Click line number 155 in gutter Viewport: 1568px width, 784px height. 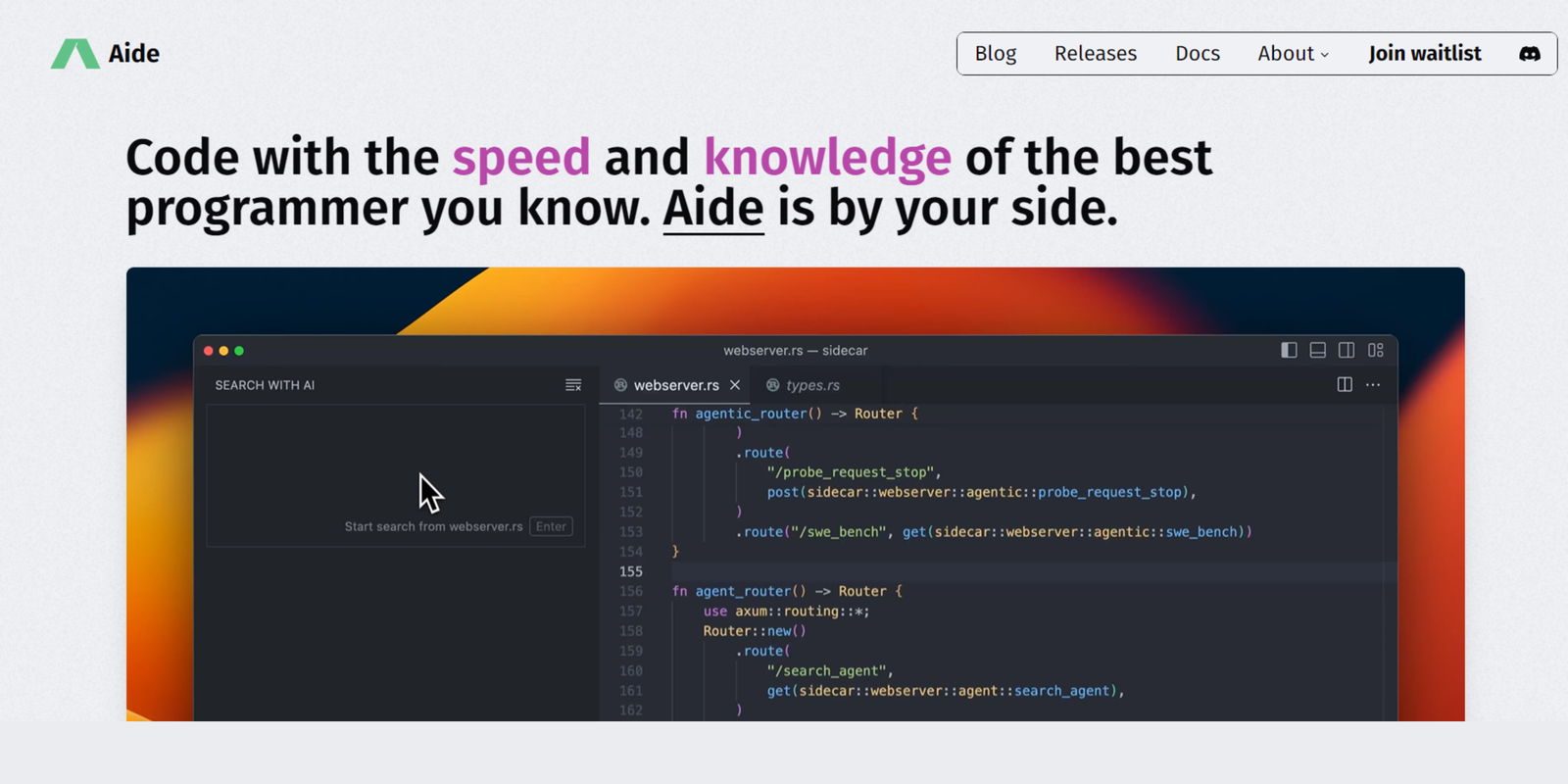(x=631, y=571)
